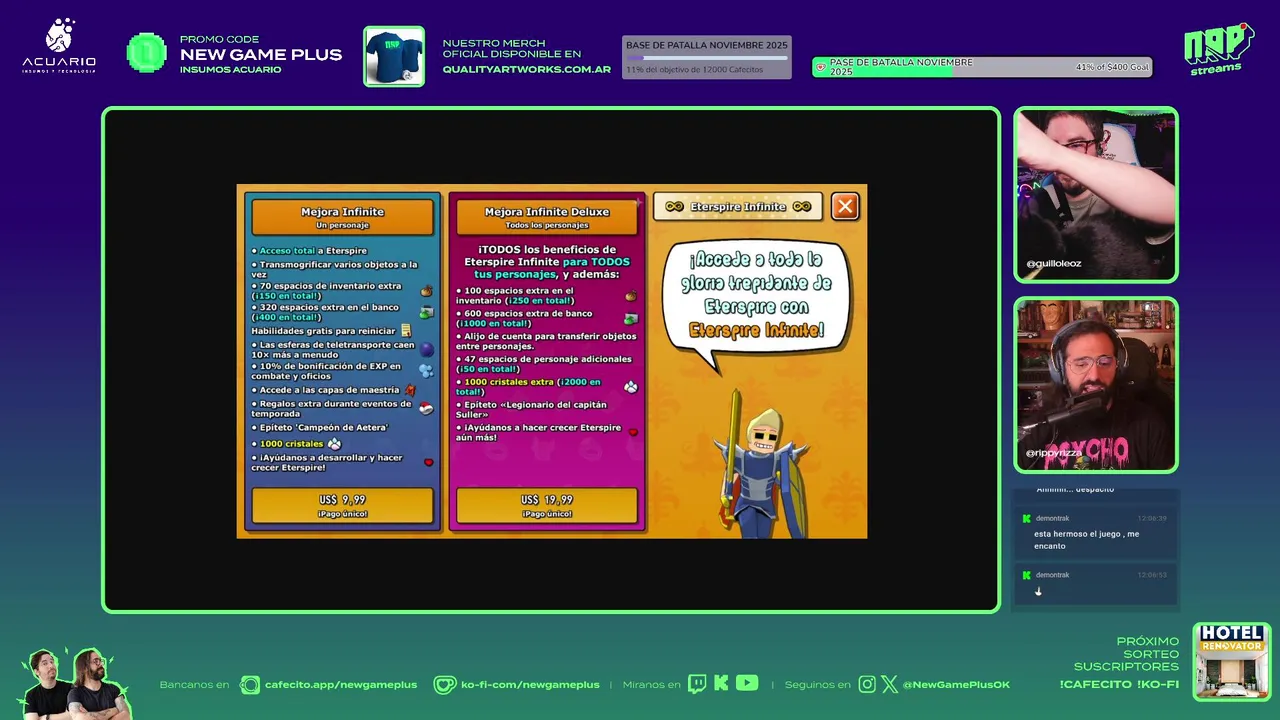The height and width of the screenshot is (720, 1280).
Task: Click chat message 'esta hermoso el juego, me encanto'
Action: click(1087, 540)
